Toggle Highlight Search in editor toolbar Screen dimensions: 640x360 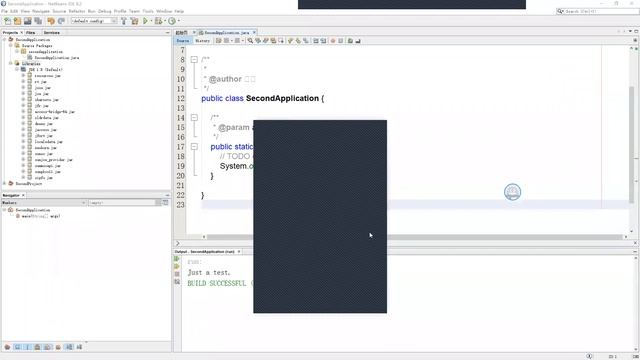(273, 41)
